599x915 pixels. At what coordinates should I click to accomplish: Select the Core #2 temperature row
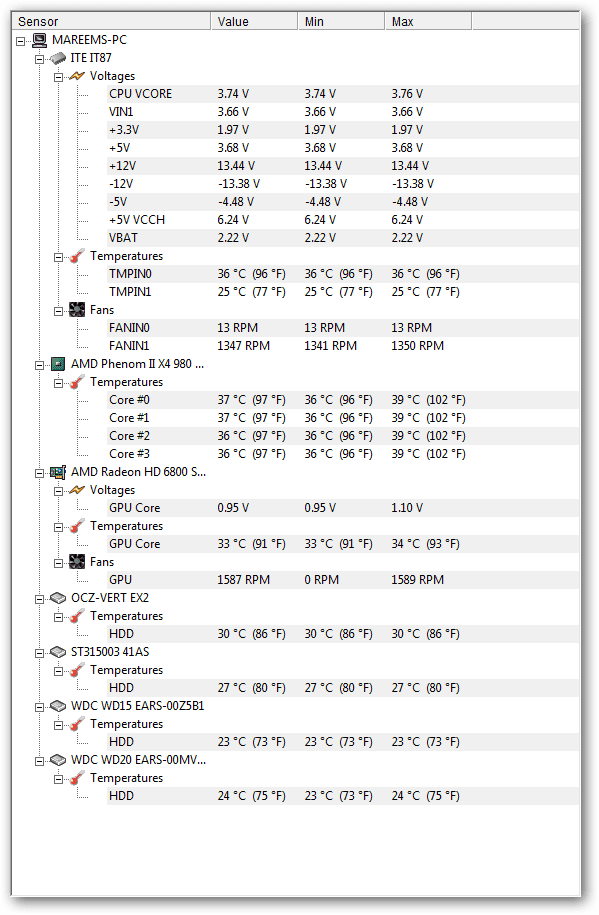click(x=343, y=436)
